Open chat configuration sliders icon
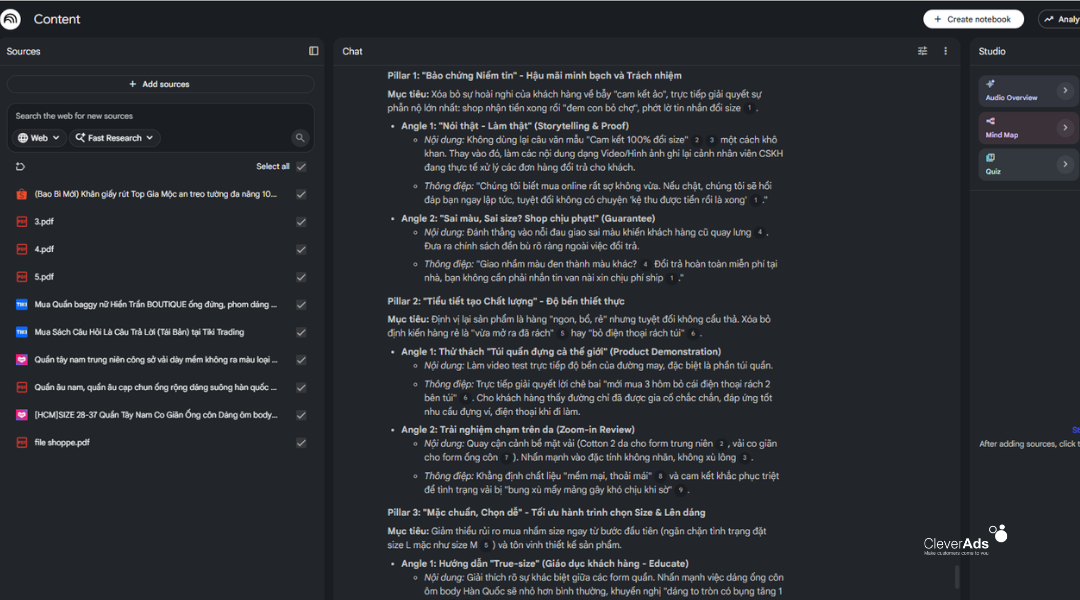 [922, 51]
